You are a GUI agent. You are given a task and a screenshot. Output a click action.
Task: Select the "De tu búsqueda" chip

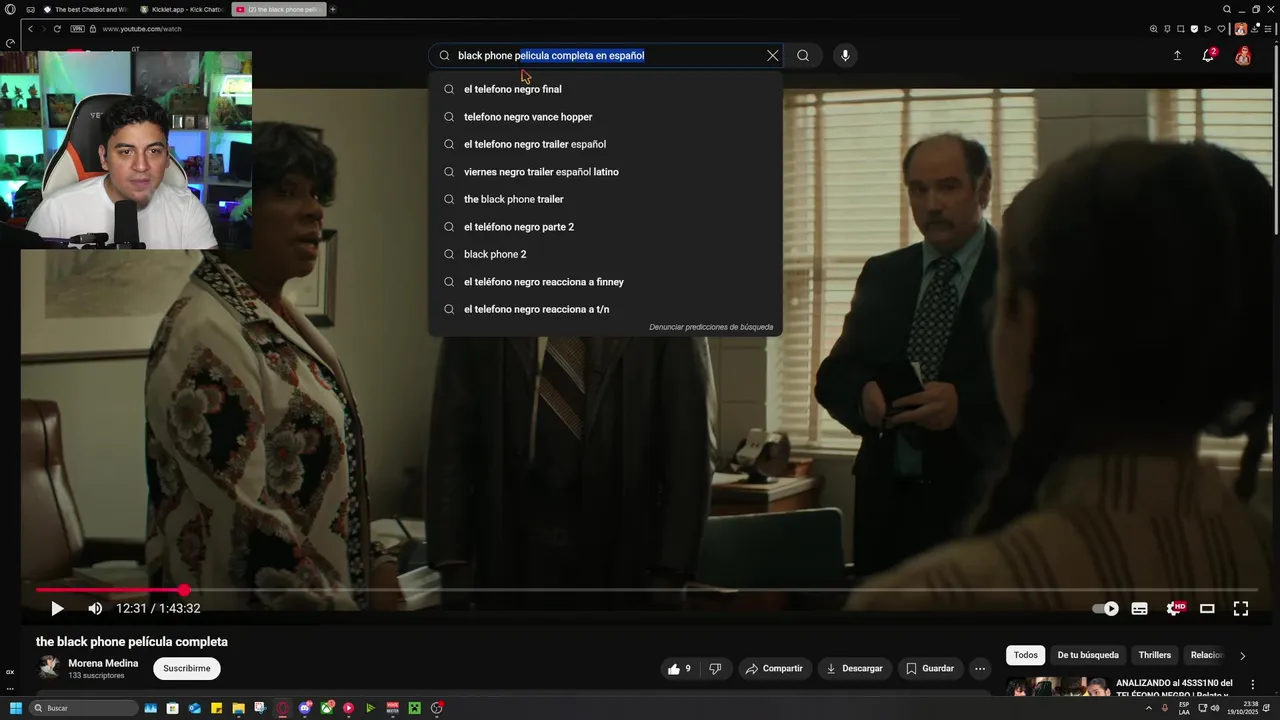pyautogui.click(x=1088, y=655)
